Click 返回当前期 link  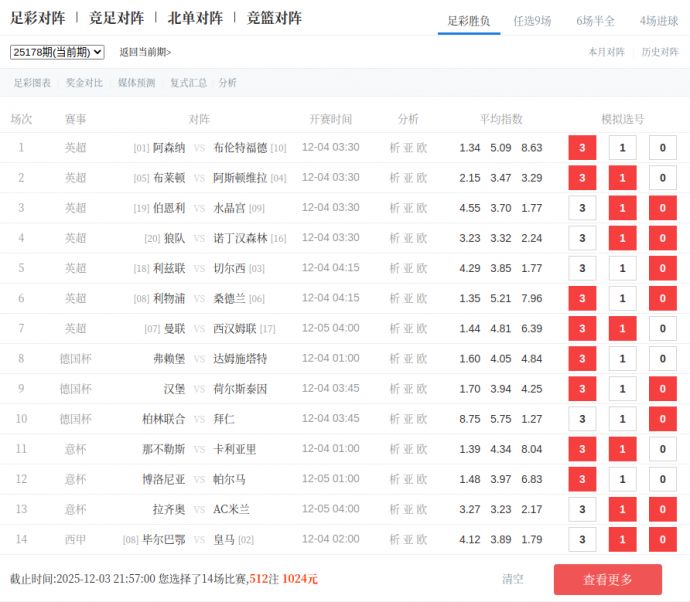tap(145, 52)
